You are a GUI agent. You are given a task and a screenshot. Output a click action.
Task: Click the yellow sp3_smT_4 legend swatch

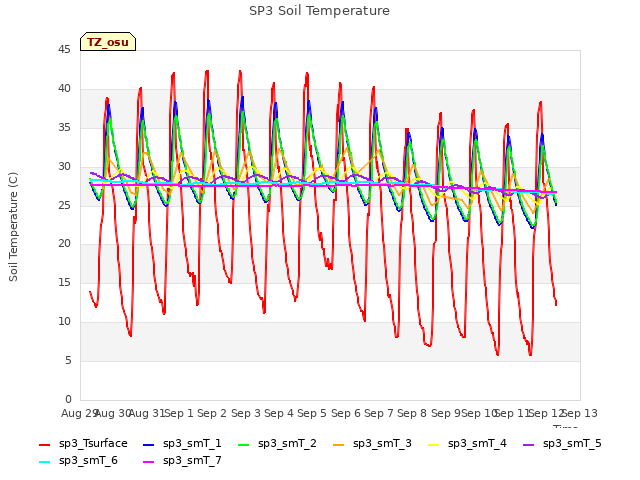click(434, 444)
